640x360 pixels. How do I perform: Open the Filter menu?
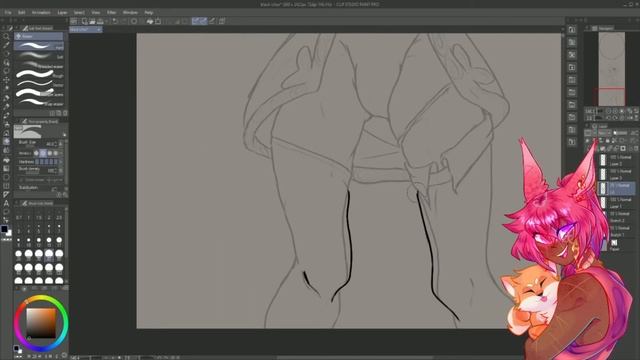pos(111,13)
